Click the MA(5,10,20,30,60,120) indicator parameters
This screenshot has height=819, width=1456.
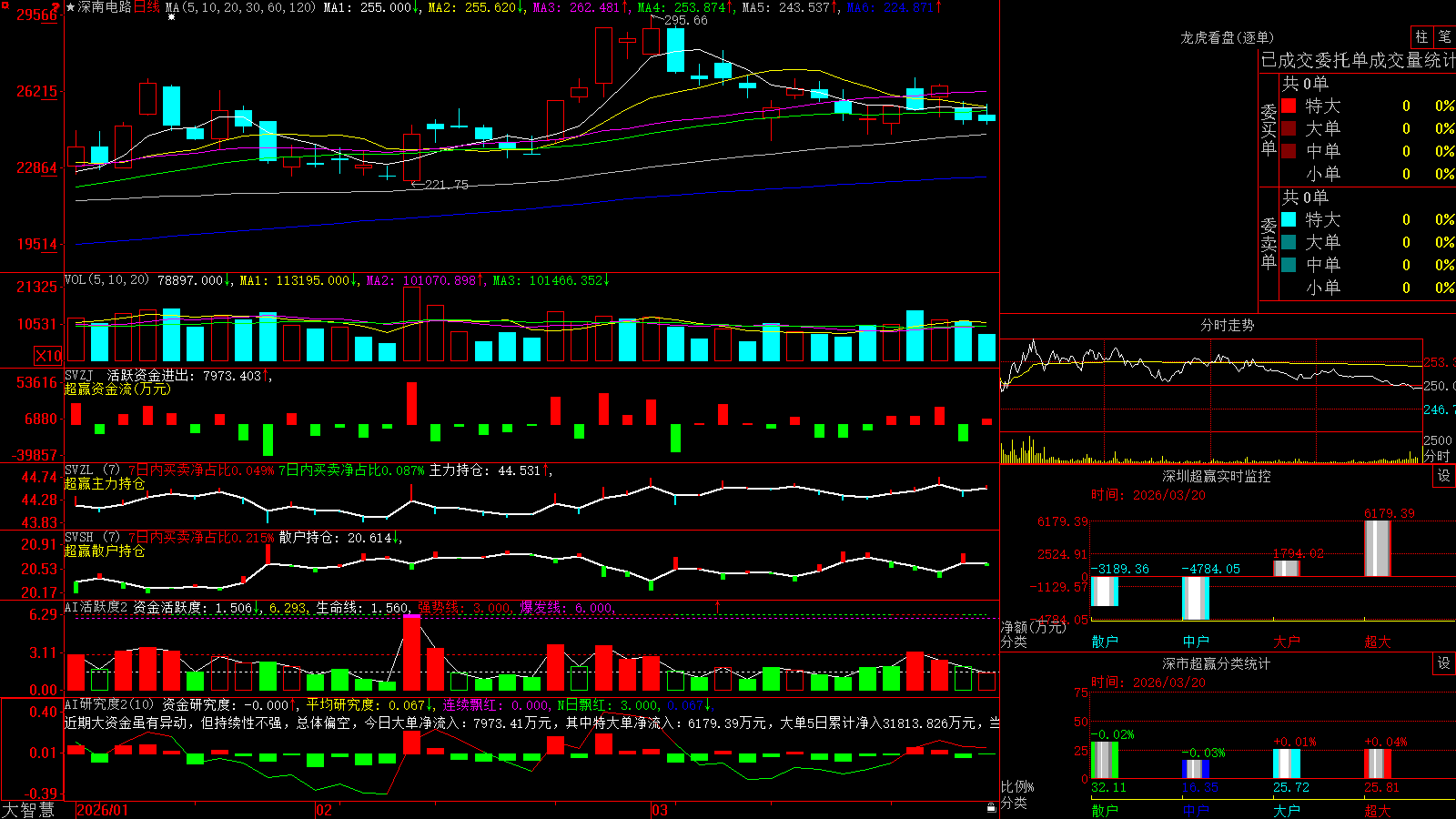(x=241, y=7)
